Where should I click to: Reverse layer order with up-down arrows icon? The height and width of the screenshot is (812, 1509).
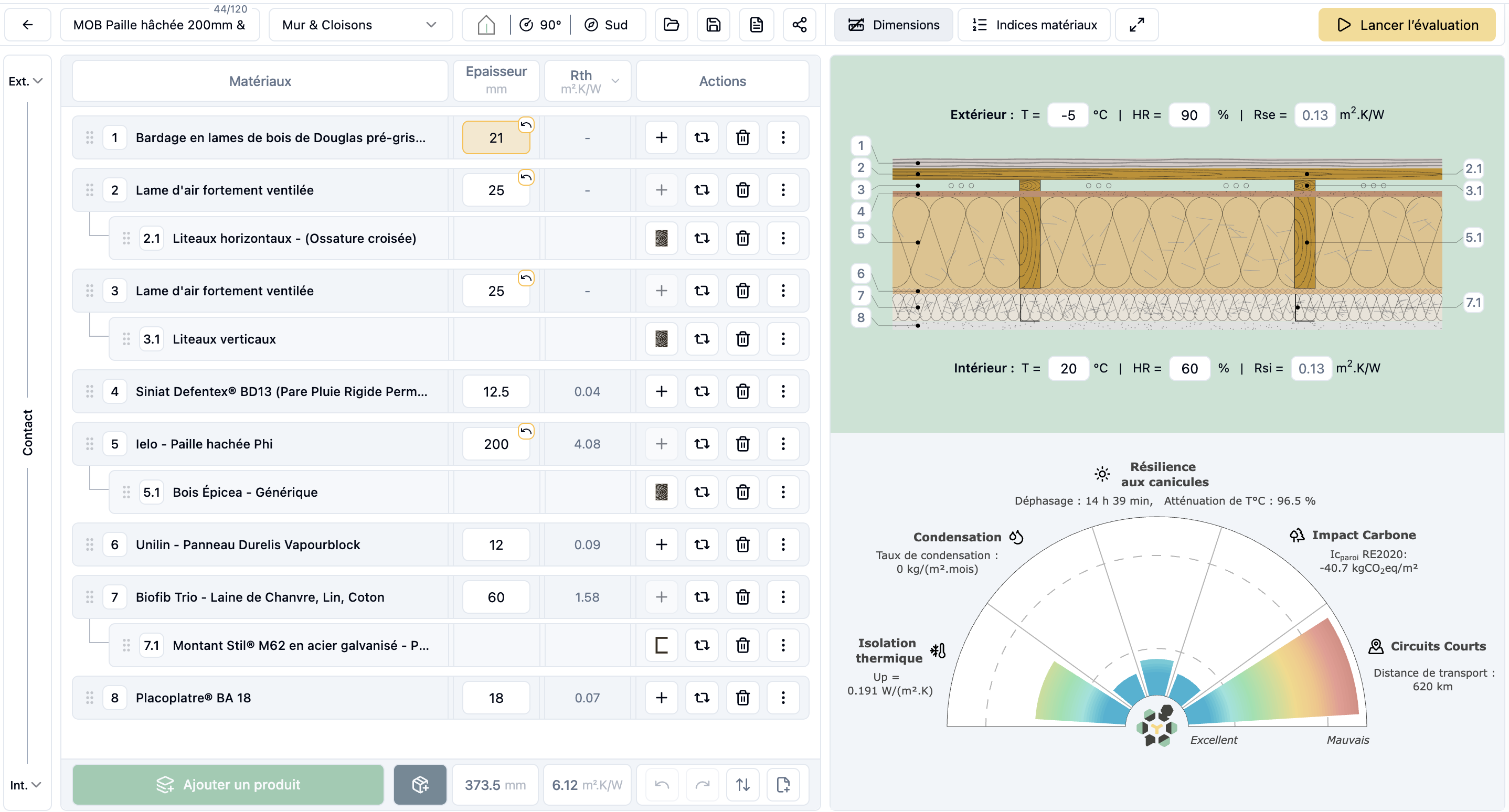[742, 785]
